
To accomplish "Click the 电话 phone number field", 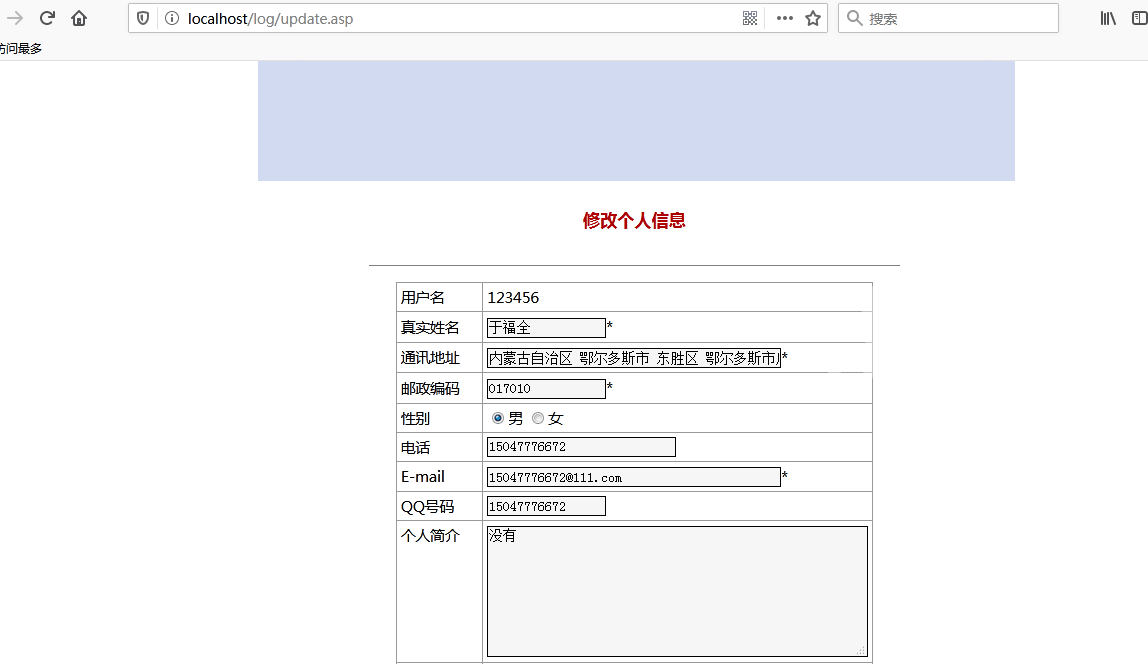I will pos(581,447).
